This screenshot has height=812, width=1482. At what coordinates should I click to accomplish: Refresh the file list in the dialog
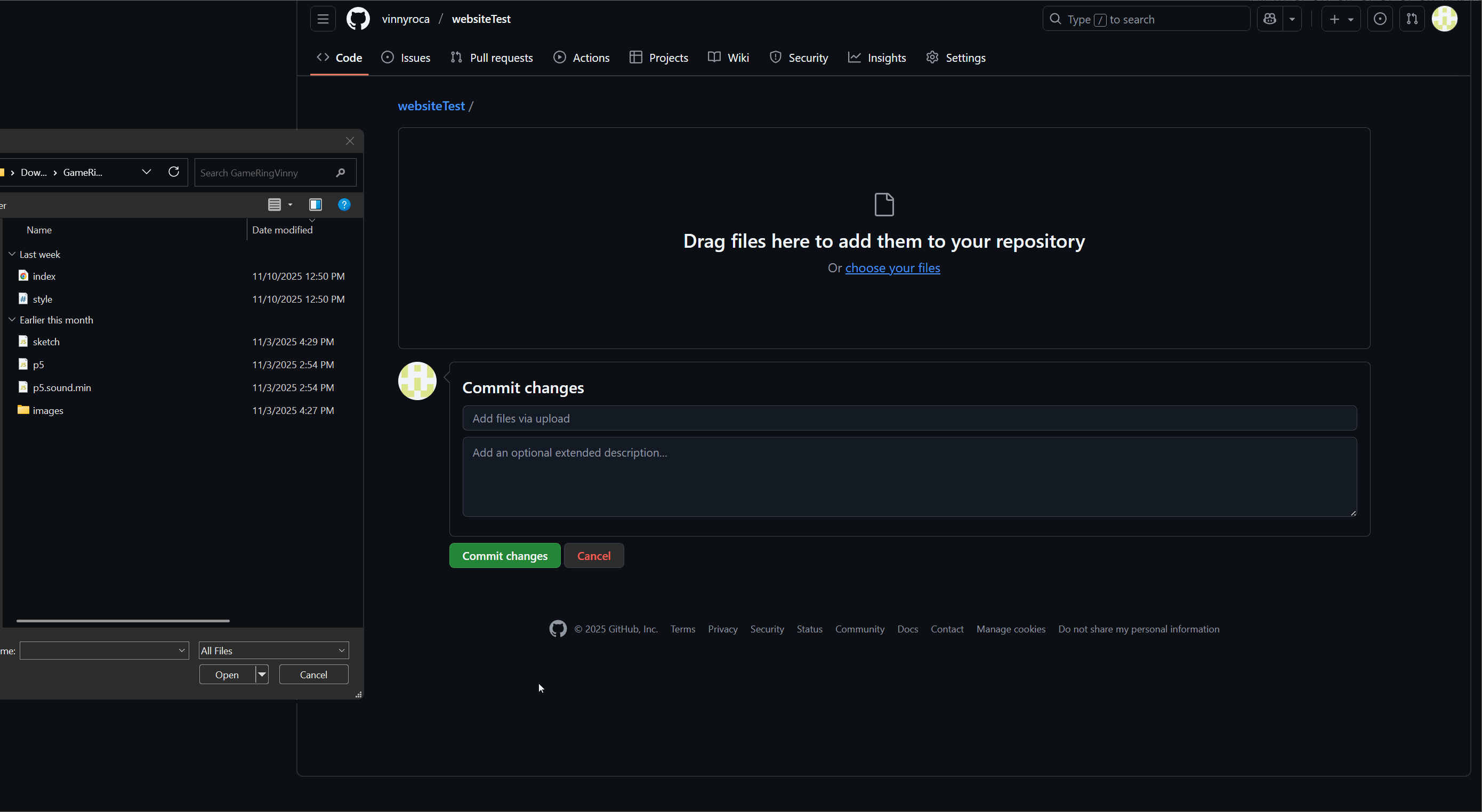coord(174,172)
